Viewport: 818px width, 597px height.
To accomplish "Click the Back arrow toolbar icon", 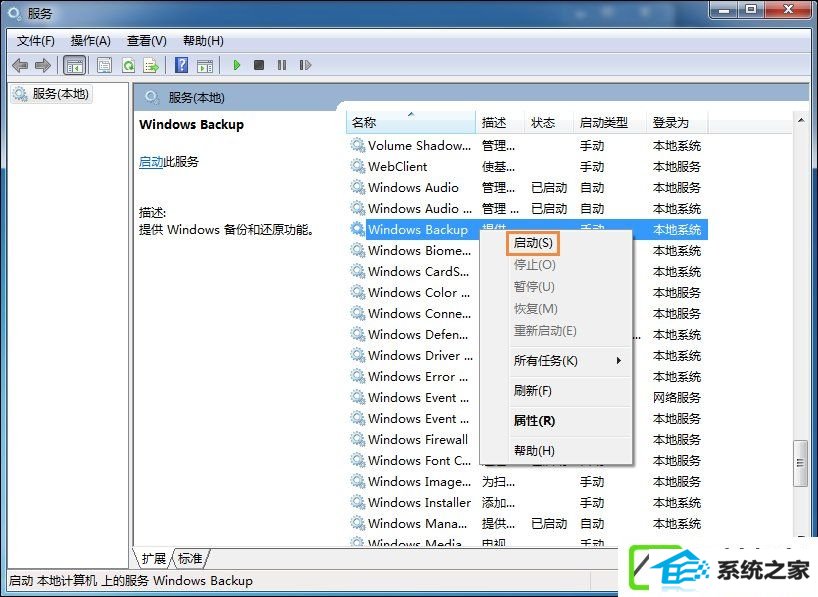I will coord(20,65).
